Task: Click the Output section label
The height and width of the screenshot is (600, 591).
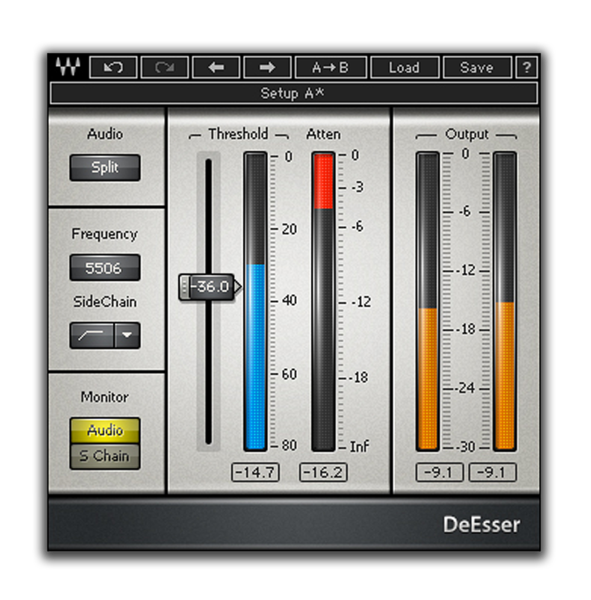Action: (x=467, y=134)
